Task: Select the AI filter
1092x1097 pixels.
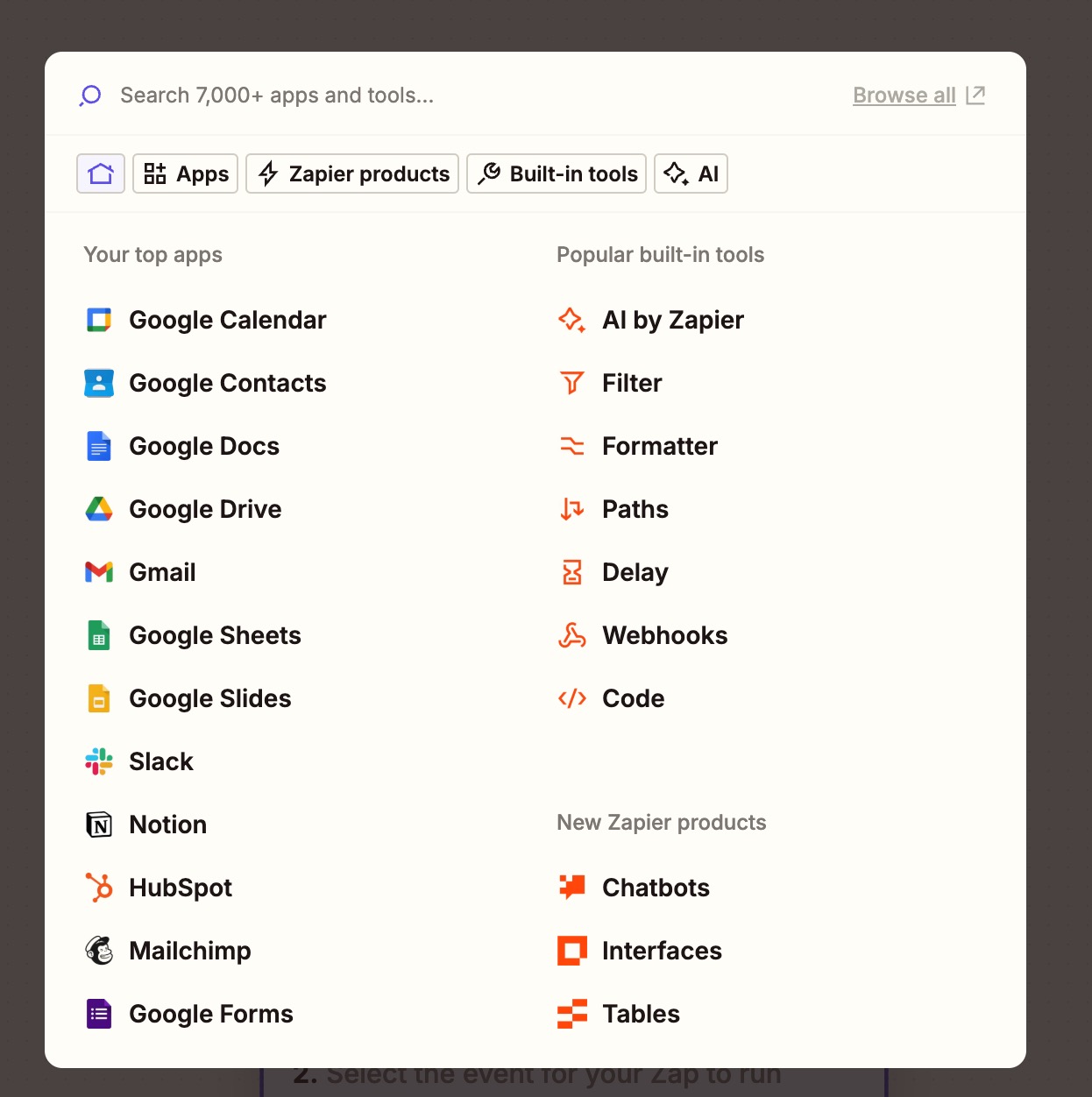Action: pyautogui.click(x=691, y=173)
